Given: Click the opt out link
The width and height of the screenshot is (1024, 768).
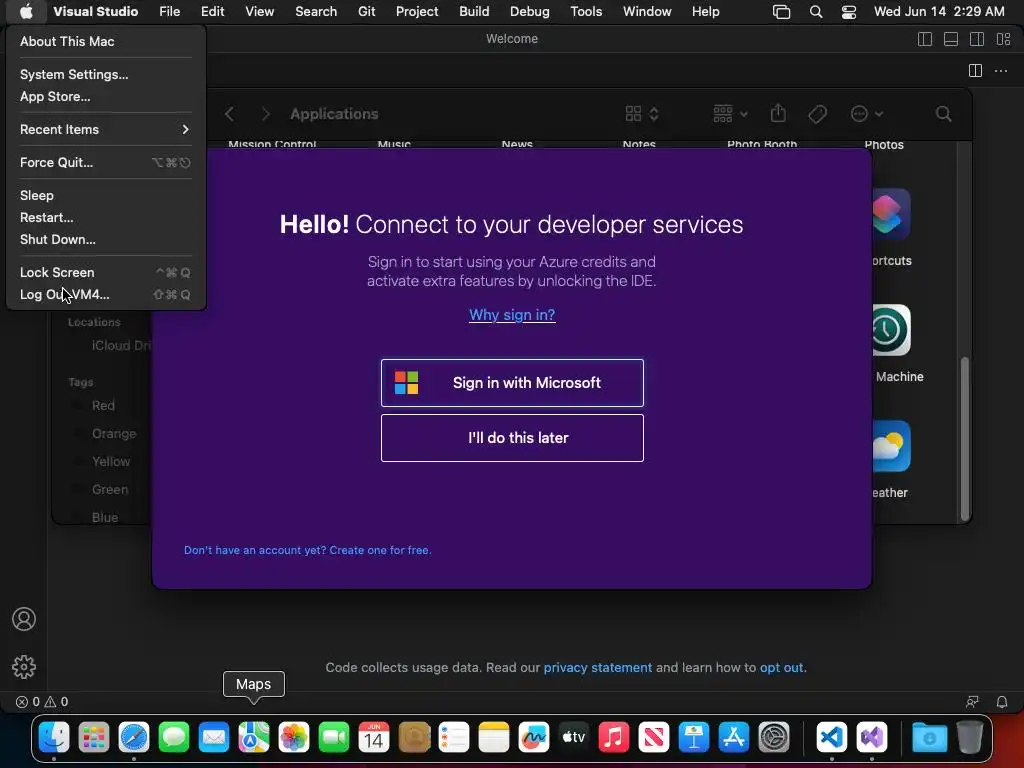Looking at the screenshot, I should pos(782,667).
